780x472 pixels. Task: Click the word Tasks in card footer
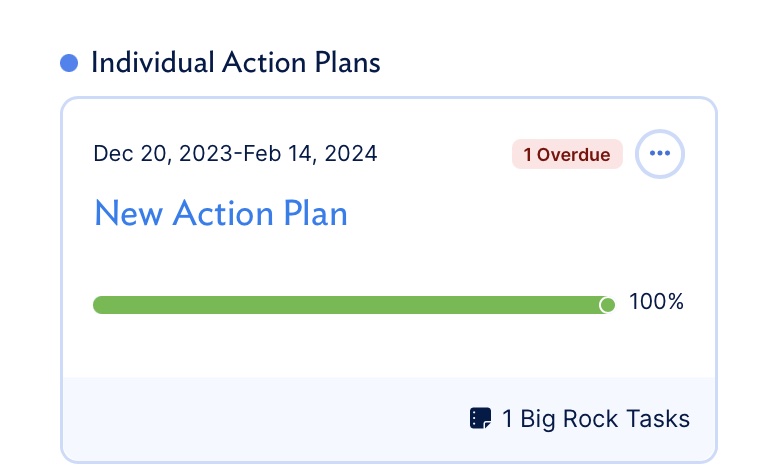pyautogui.click(x=659, y=418)
